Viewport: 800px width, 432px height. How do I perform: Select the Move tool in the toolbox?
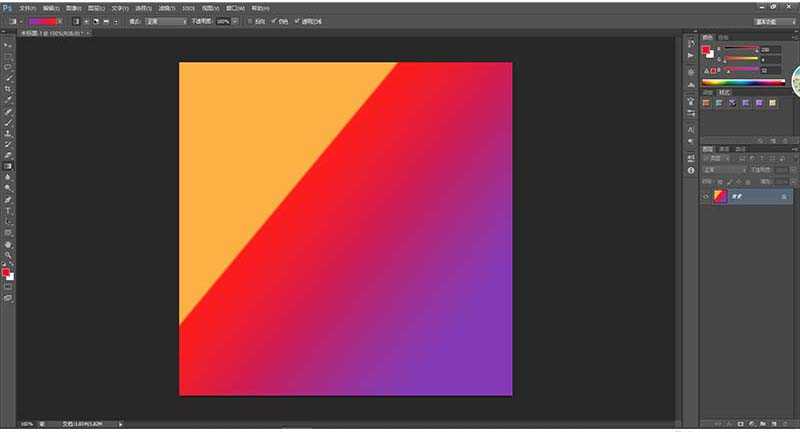point(9,46)
